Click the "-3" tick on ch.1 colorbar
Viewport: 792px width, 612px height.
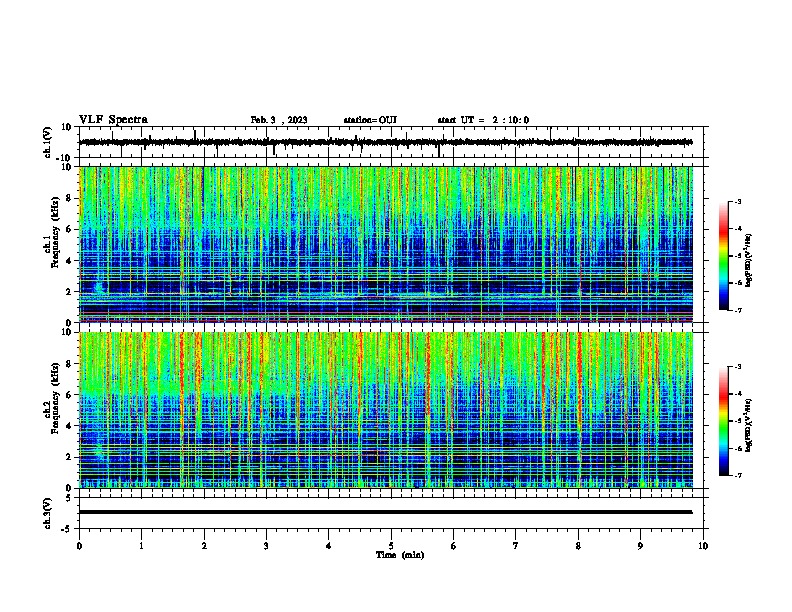click(737, 201)
